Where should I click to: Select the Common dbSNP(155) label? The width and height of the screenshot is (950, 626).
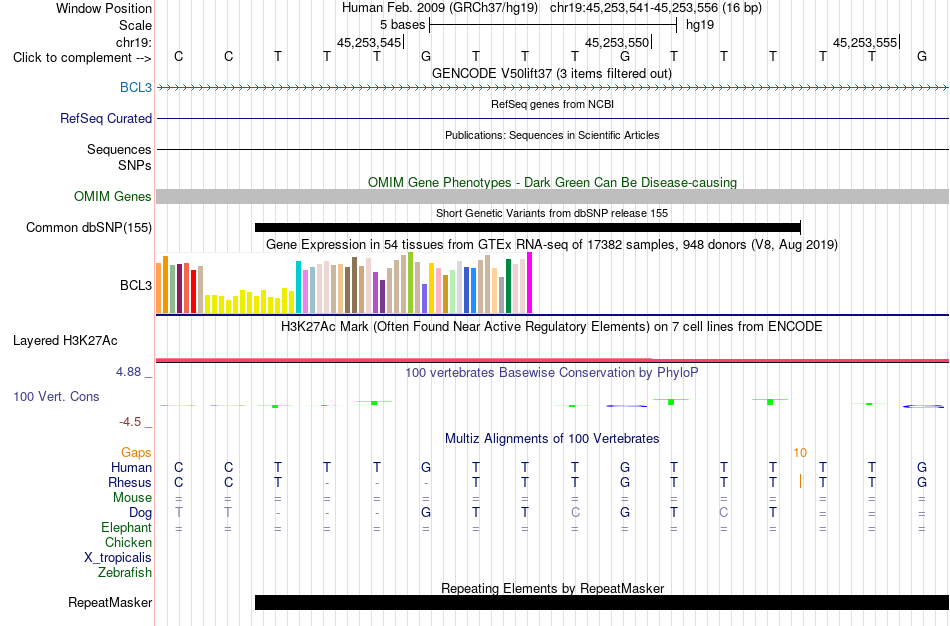click(89, 227)
